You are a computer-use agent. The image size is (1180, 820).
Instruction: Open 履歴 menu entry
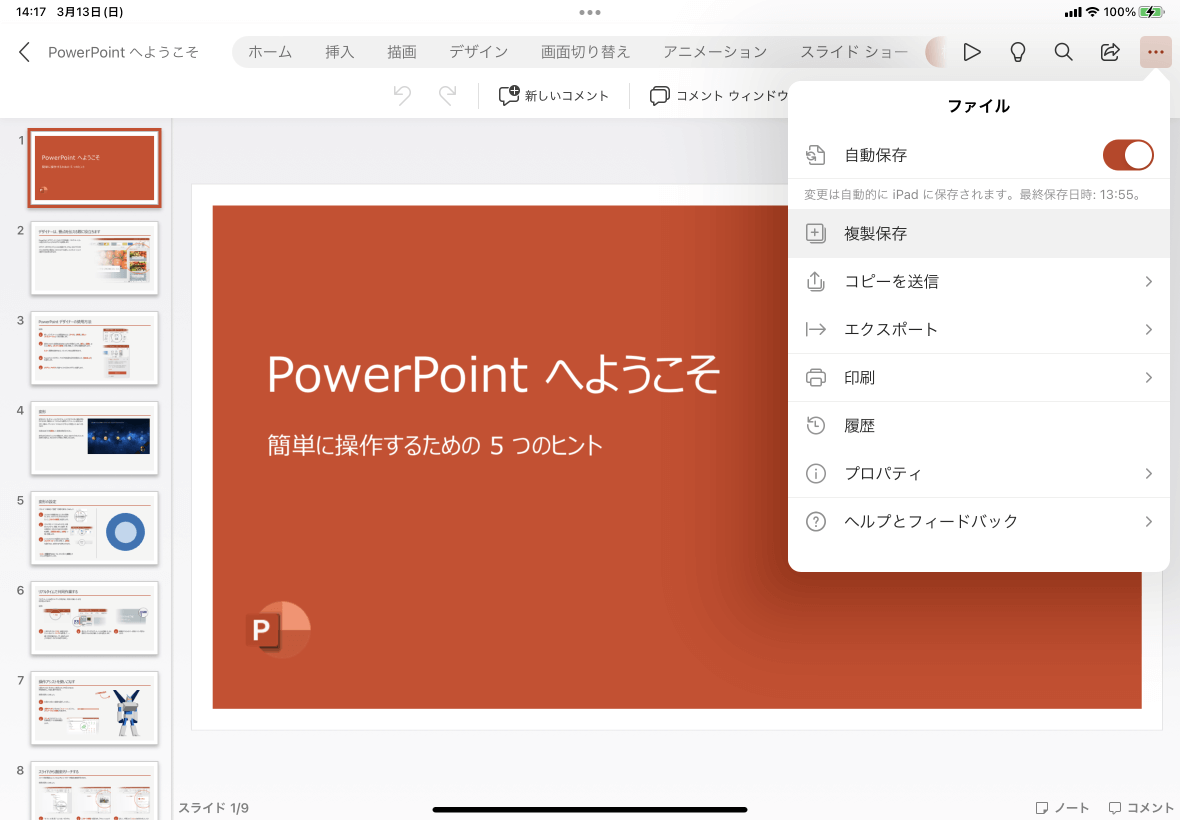(x=978, y=426)
